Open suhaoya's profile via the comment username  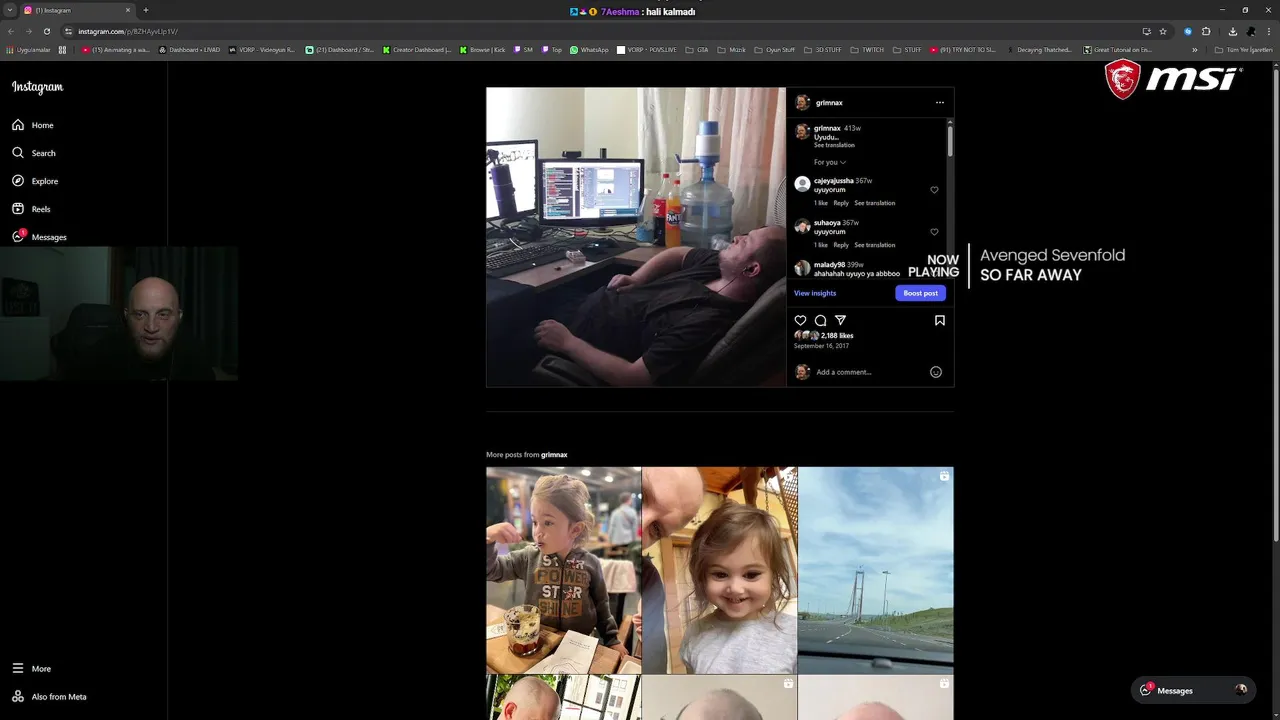(827, 223)
